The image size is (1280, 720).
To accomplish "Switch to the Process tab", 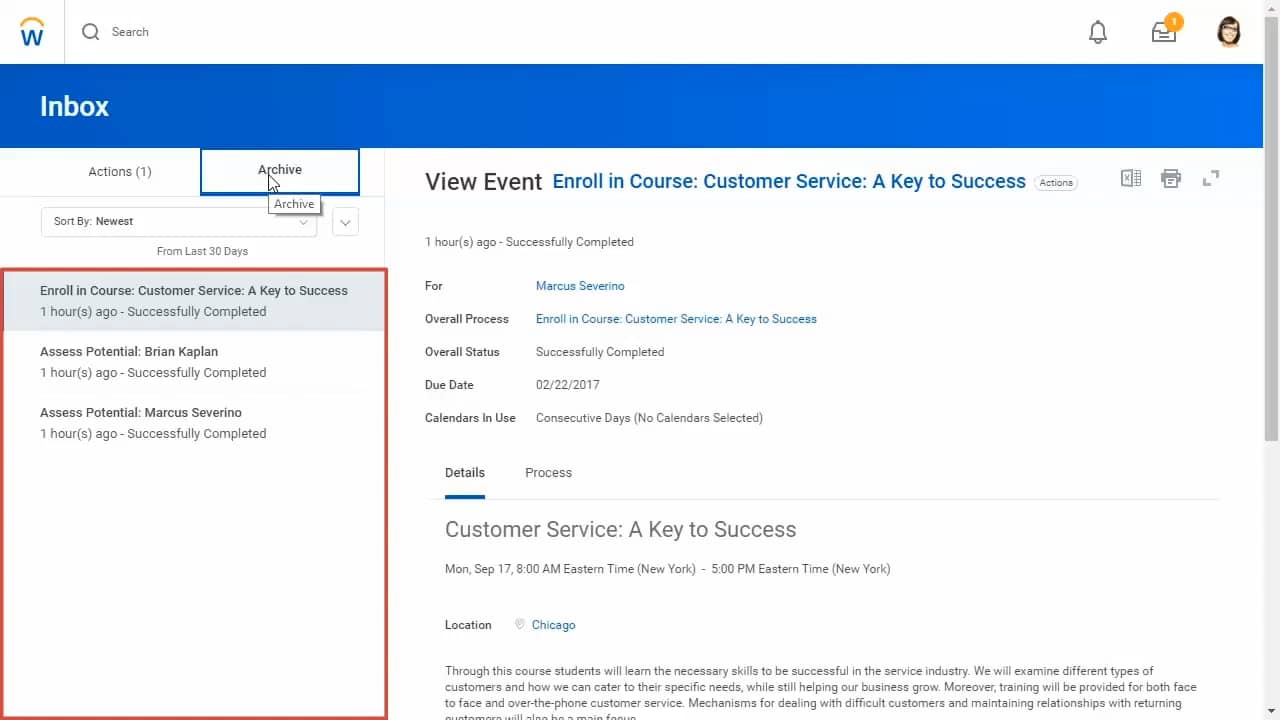I will (x=548, y=473).
